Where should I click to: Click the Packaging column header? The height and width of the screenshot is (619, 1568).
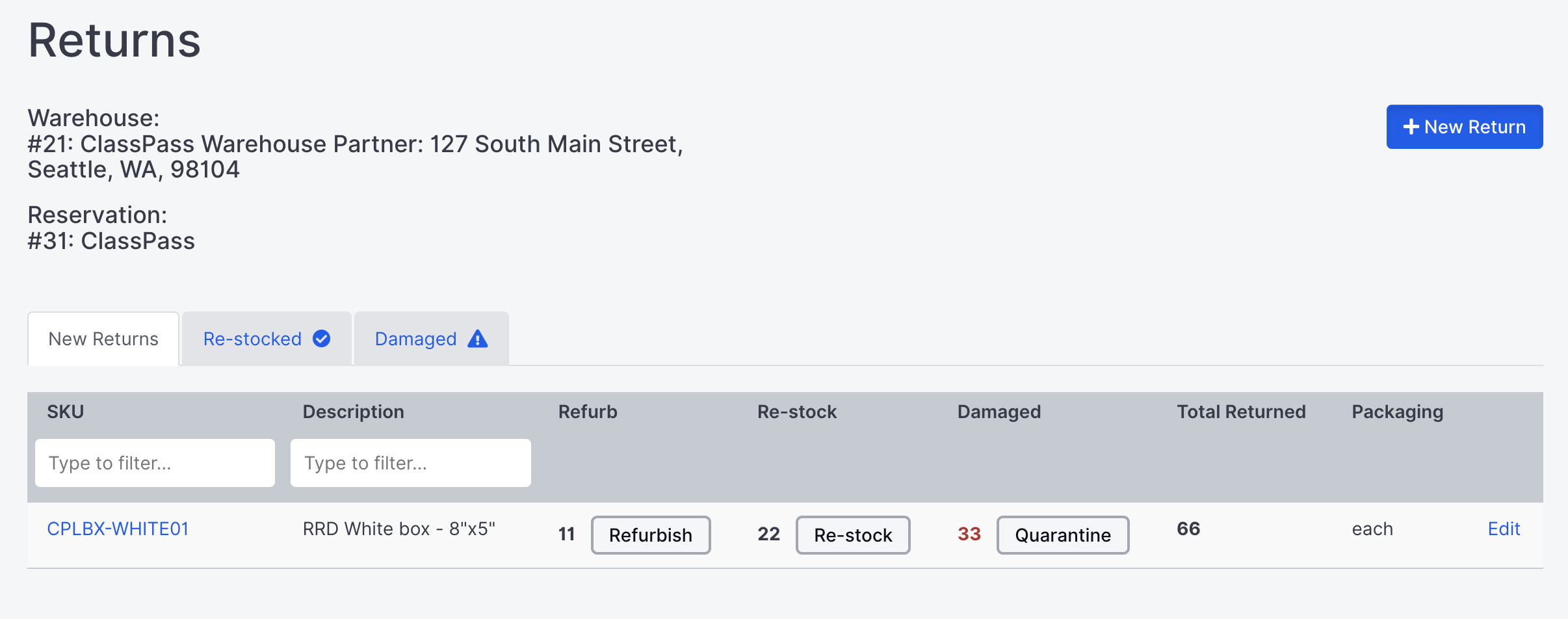pos(1398,412)
